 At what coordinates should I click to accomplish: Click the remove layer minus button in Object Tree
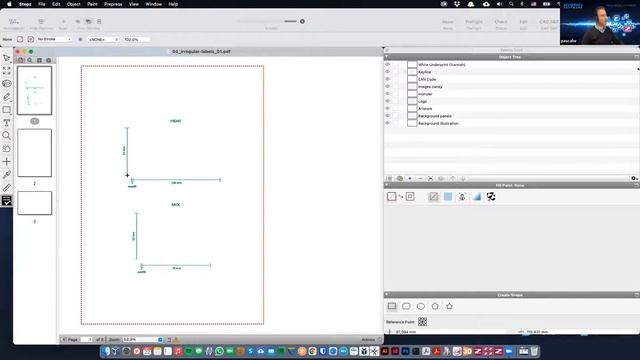[420, 178]
